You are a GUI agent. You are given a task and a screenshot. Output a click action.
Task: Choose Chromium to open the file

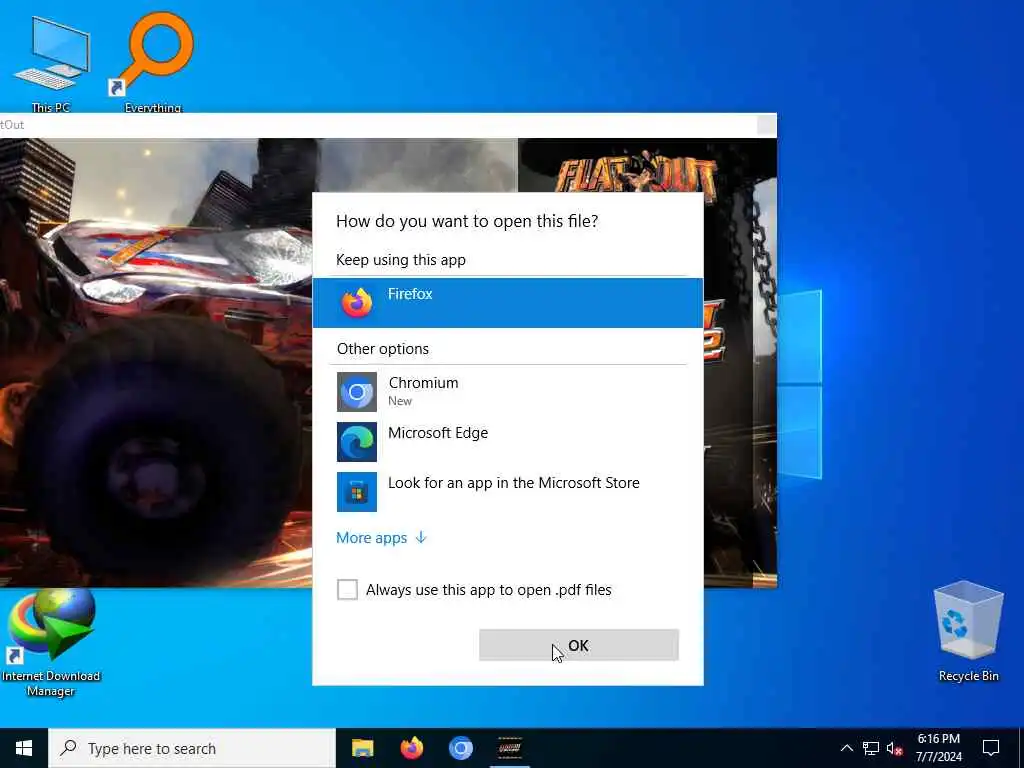(x=507, y=391)
